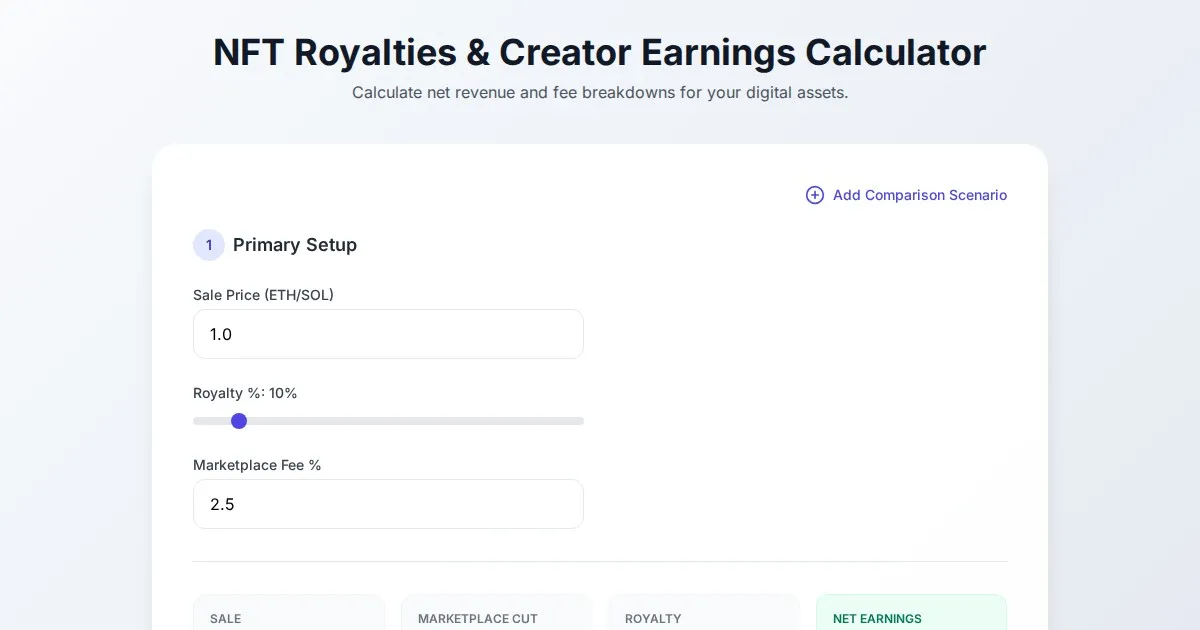This screenshot has height=630, width=1200.
Task: Click the Marketplace Fee % label
Action: click(x=257, y=465)
